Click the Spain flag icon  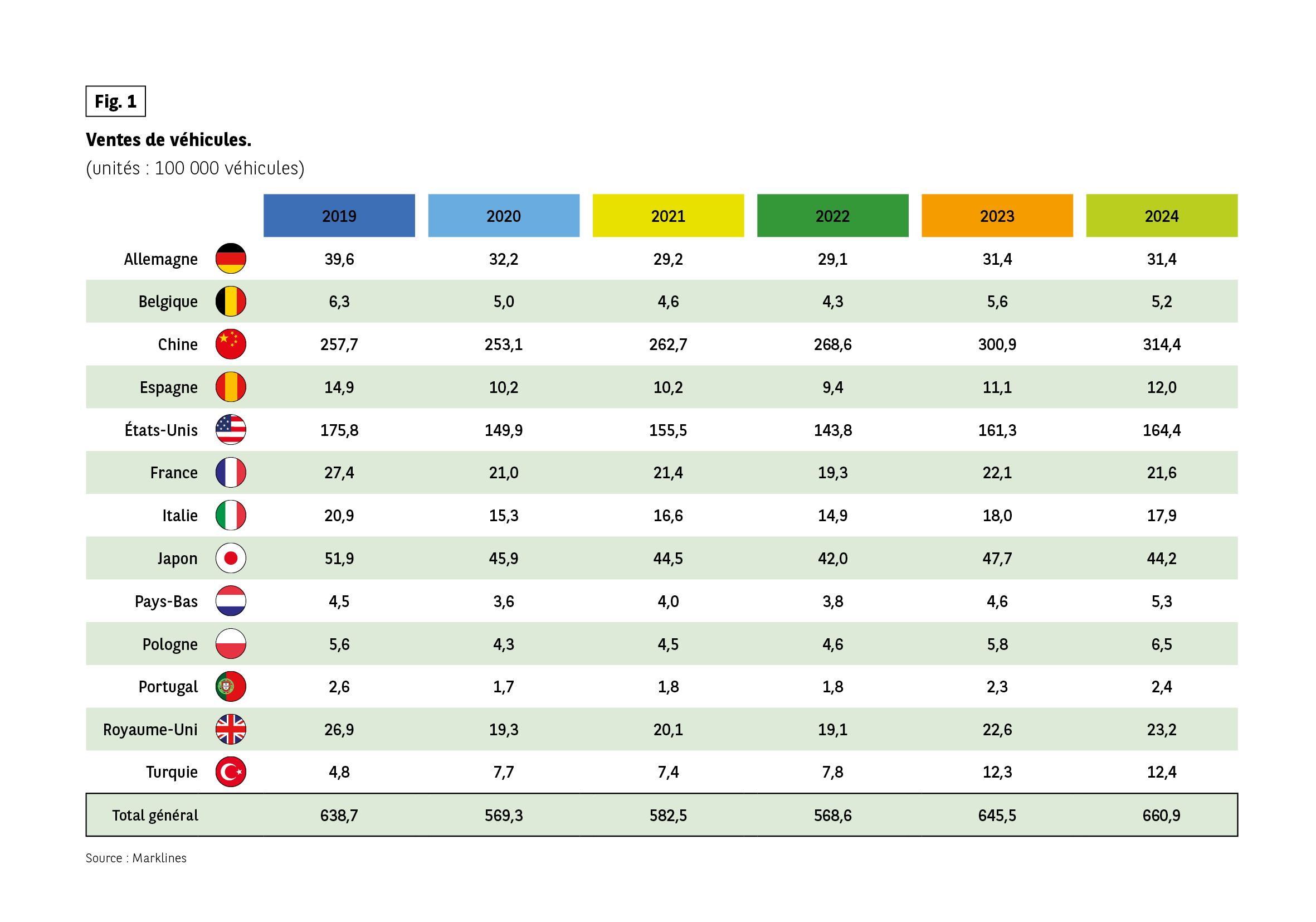(x=231, y=387)
